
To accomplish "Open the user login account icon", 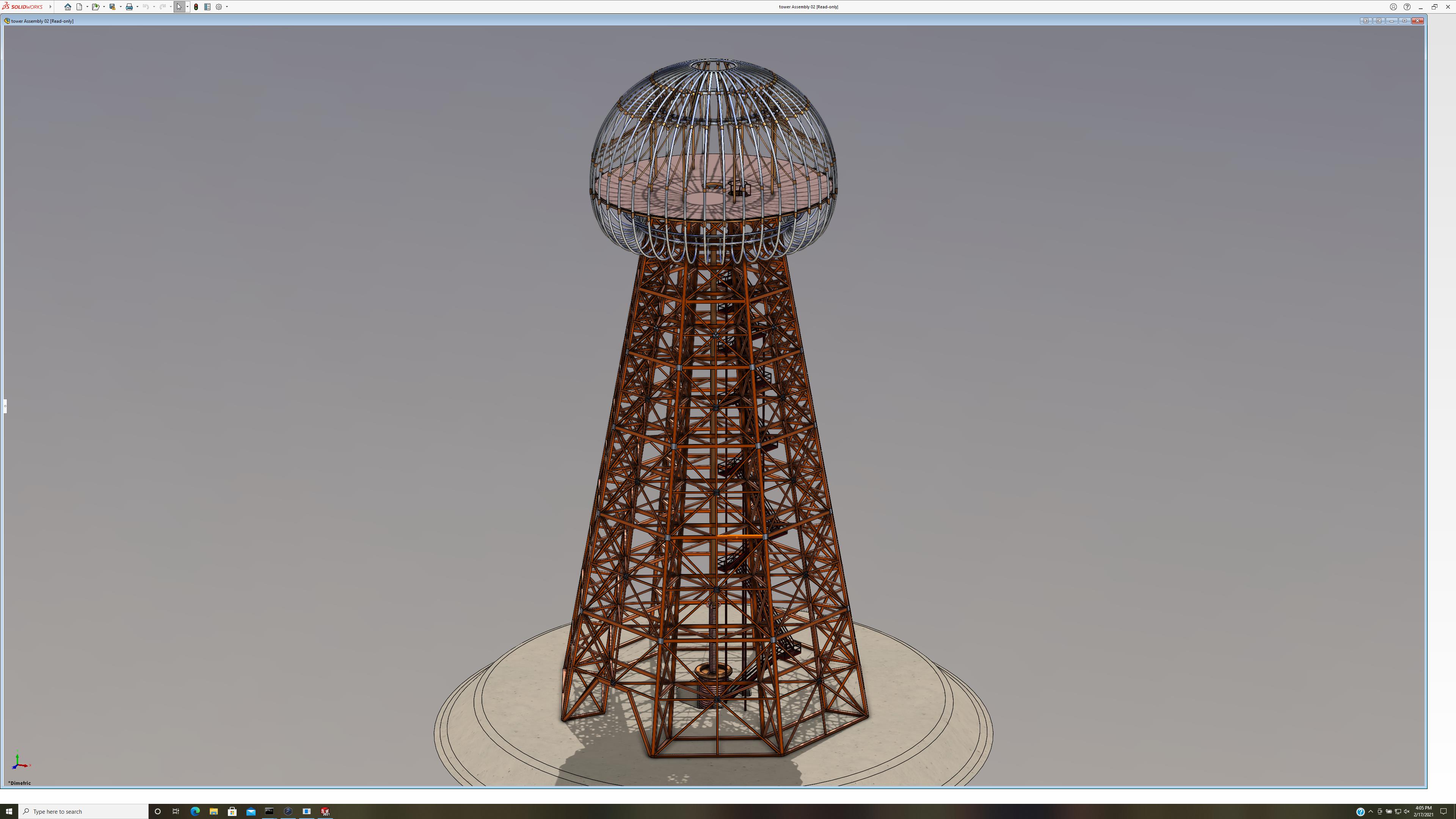I will (x=1393, y=7).
